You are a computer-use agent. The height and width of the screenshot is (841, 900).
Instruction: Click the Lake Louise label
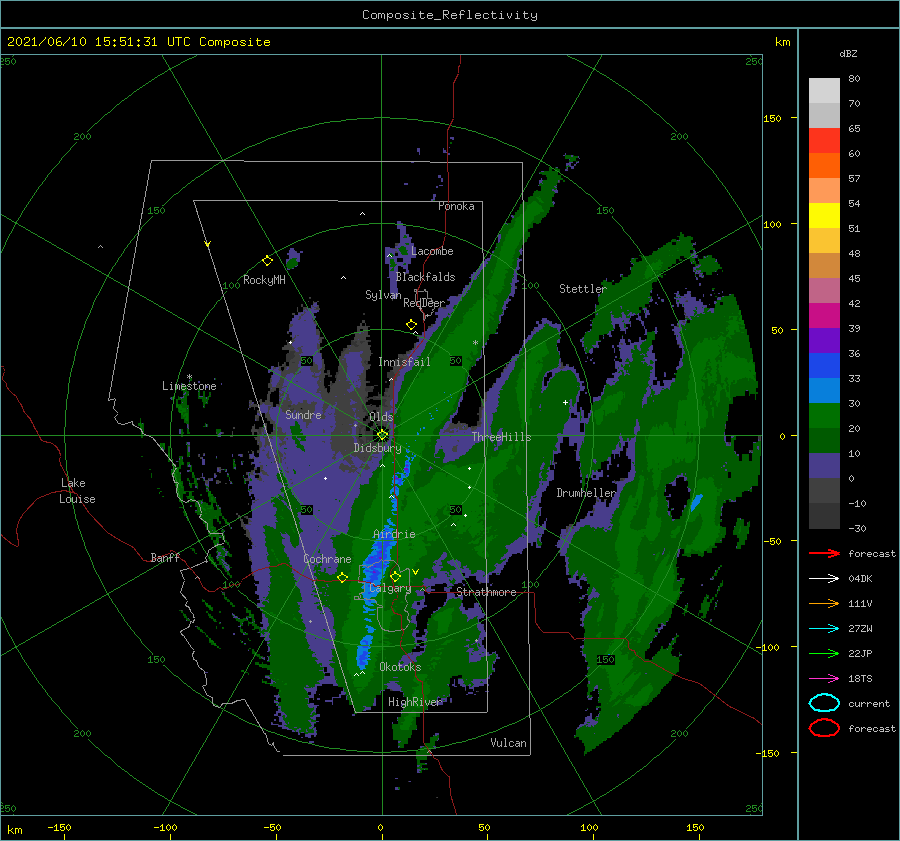[x=77, y=491]
